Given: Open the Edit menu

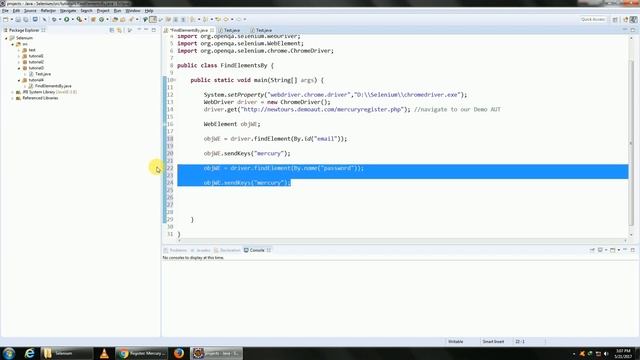Looking at the screenshot, I should coord(16,11).
